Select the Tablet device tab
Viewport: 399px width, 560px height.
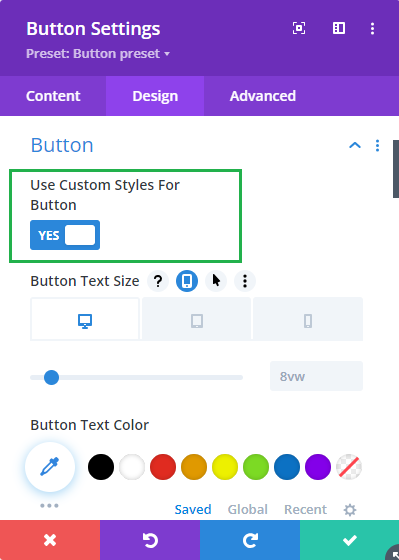tap(196, 319)
